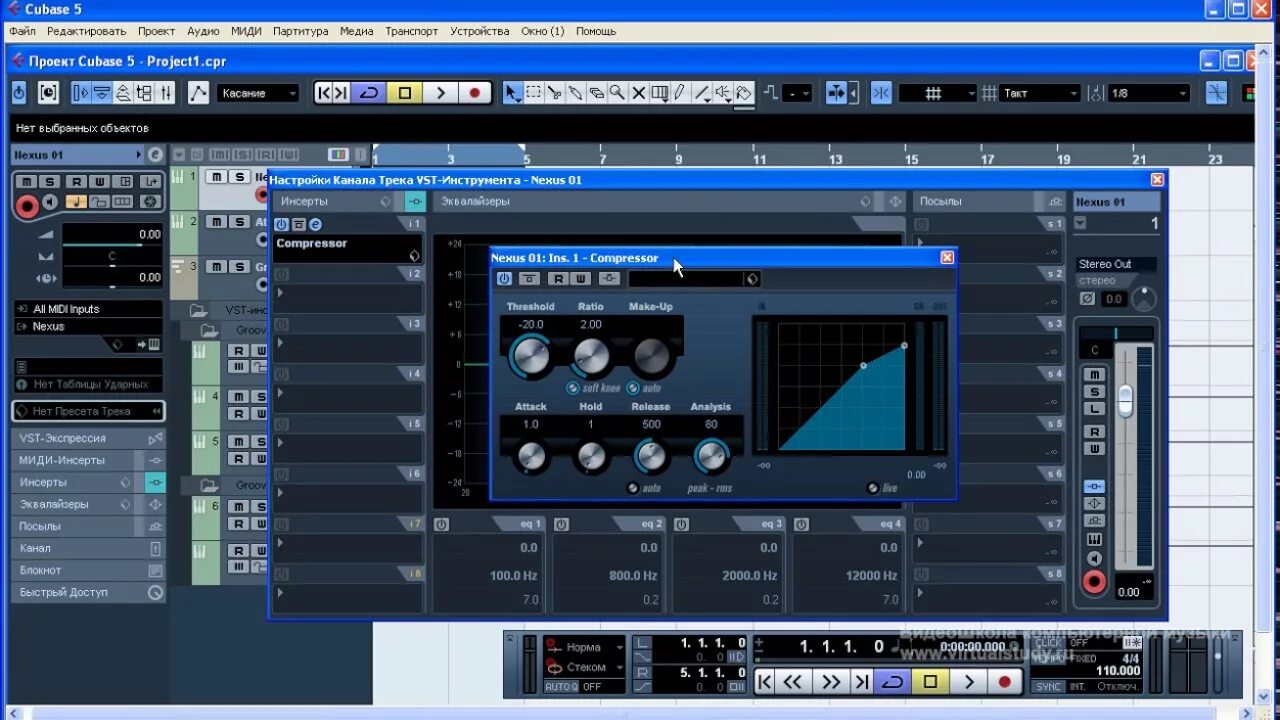The image size is (1280, 720).
Task: Open Compressor preset browser icon
Action: coord(752,279)
